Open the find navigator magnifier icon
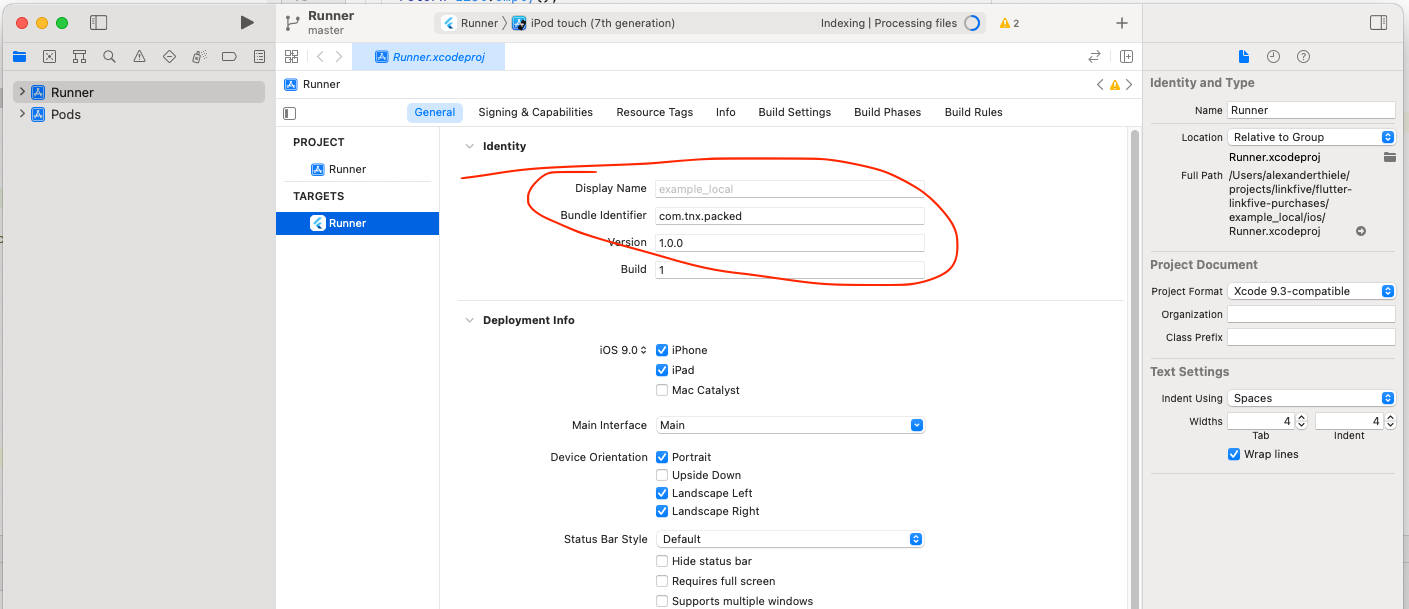This screenshot has height=609, width=1409. point(109,57)
